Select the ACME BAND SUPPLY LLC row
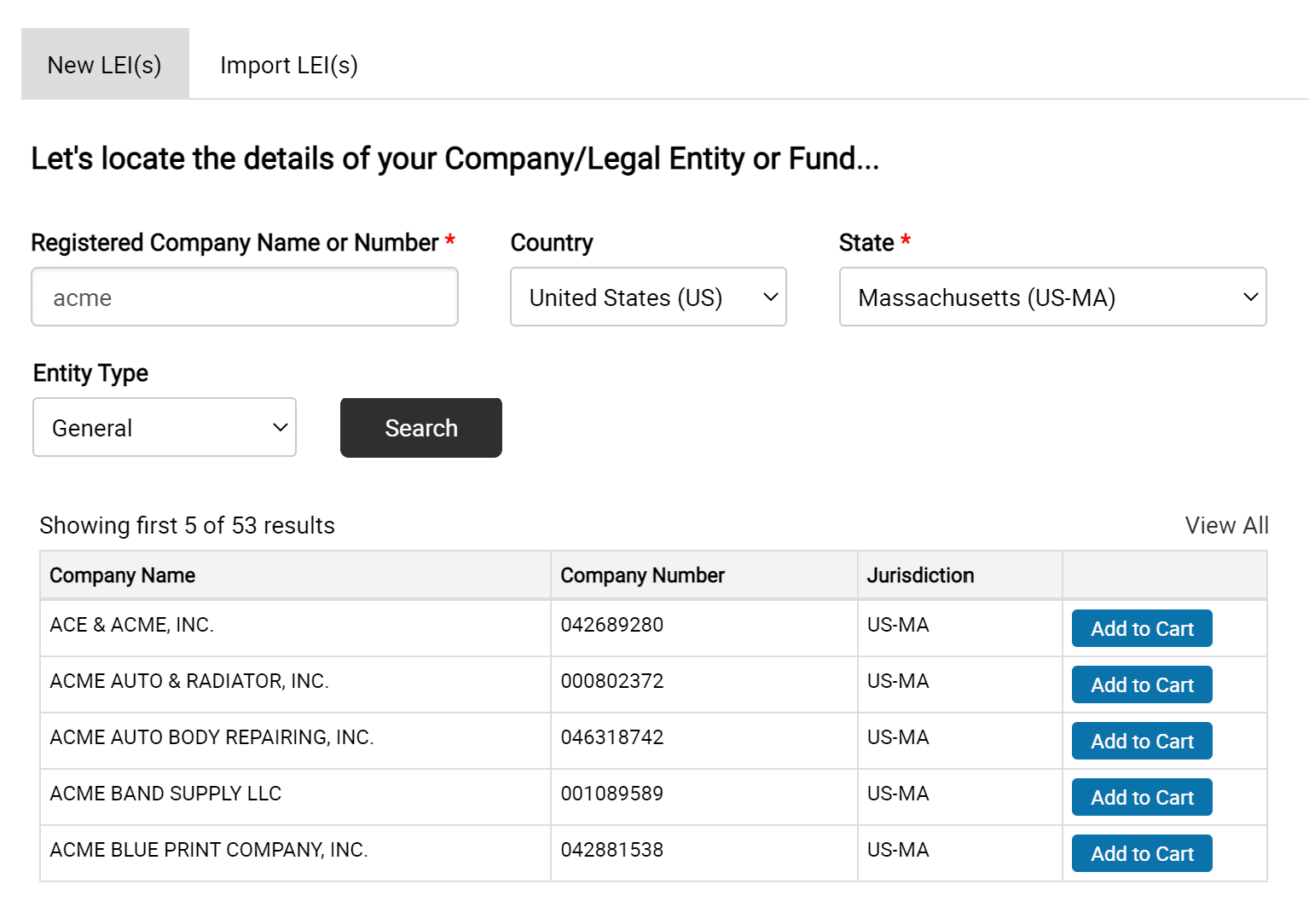The image size is (1309, 924). coord(298,794)
